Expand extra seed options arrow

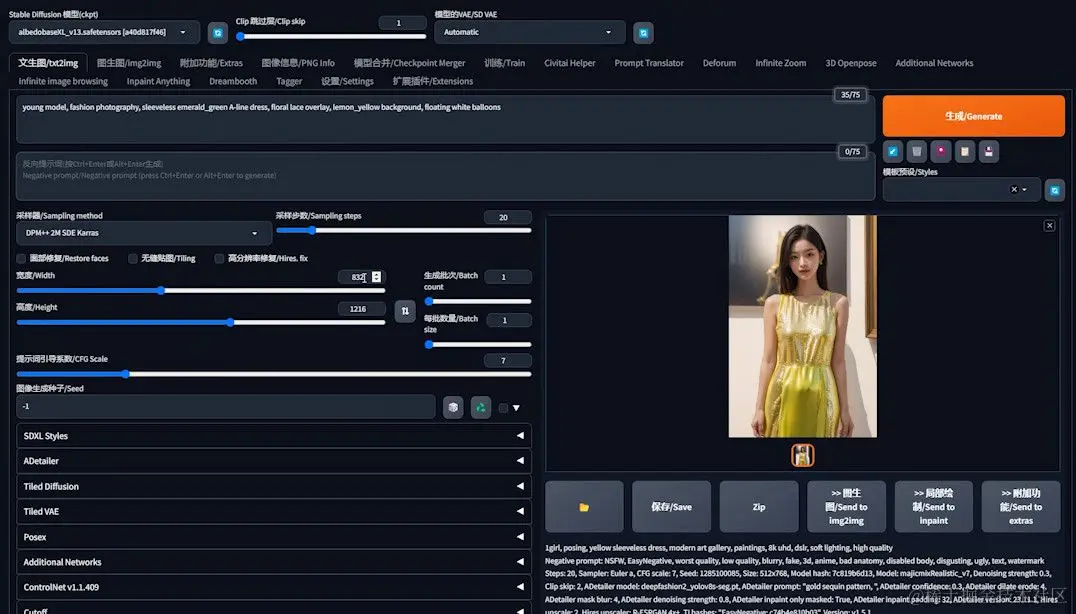(x=516, y=408)
